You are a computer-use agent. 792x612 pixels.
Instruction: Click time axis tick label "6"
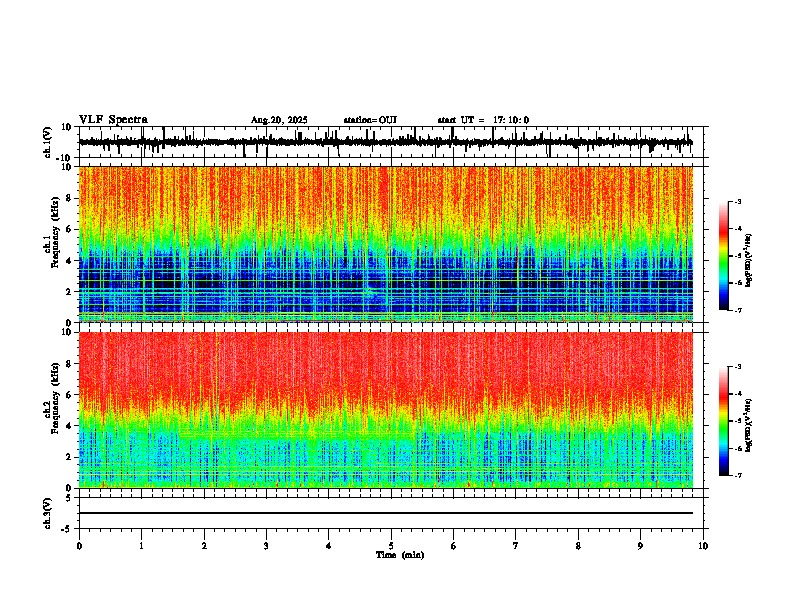click(x=454, y=546)
